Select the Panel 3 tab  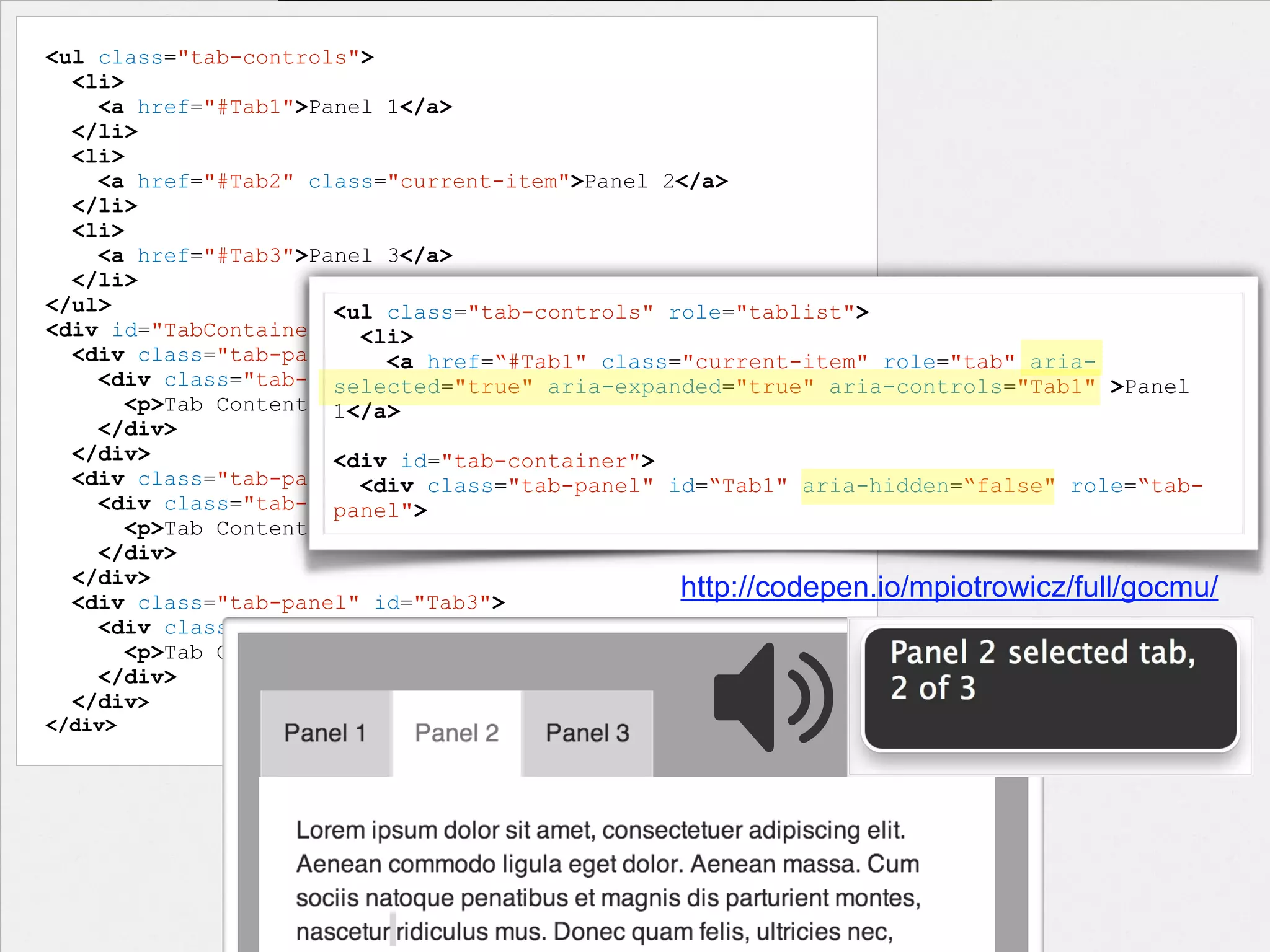(587, 733)
